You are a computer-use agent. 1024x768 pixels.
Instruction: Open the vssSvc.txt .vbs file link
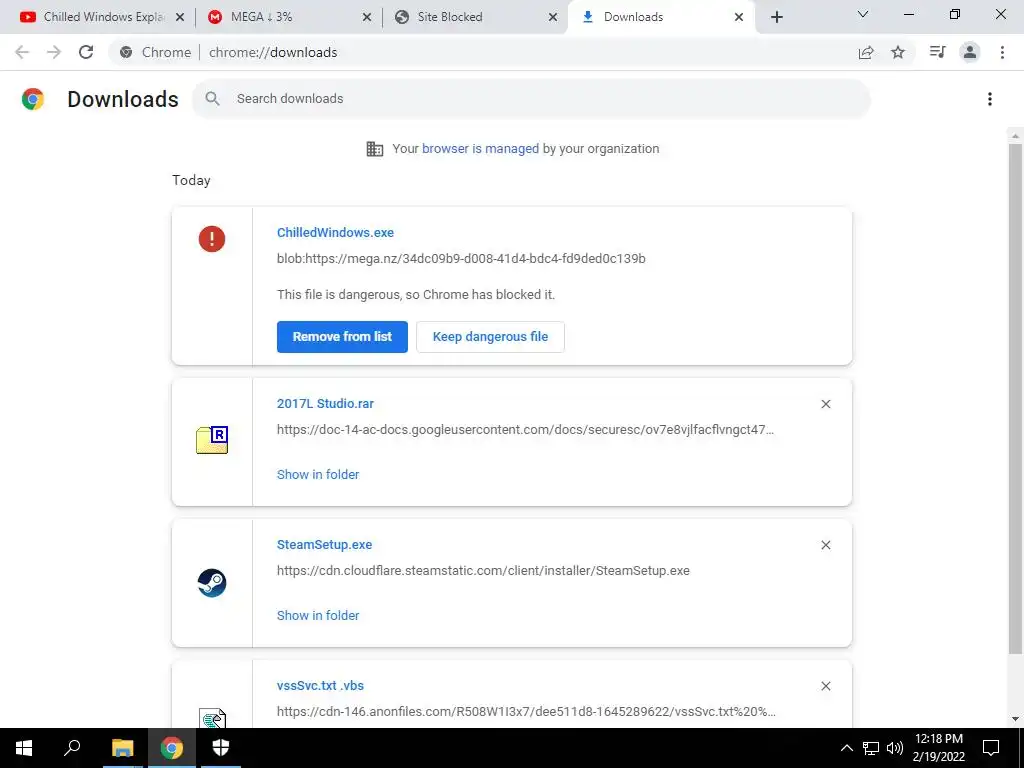coord(320,686)
